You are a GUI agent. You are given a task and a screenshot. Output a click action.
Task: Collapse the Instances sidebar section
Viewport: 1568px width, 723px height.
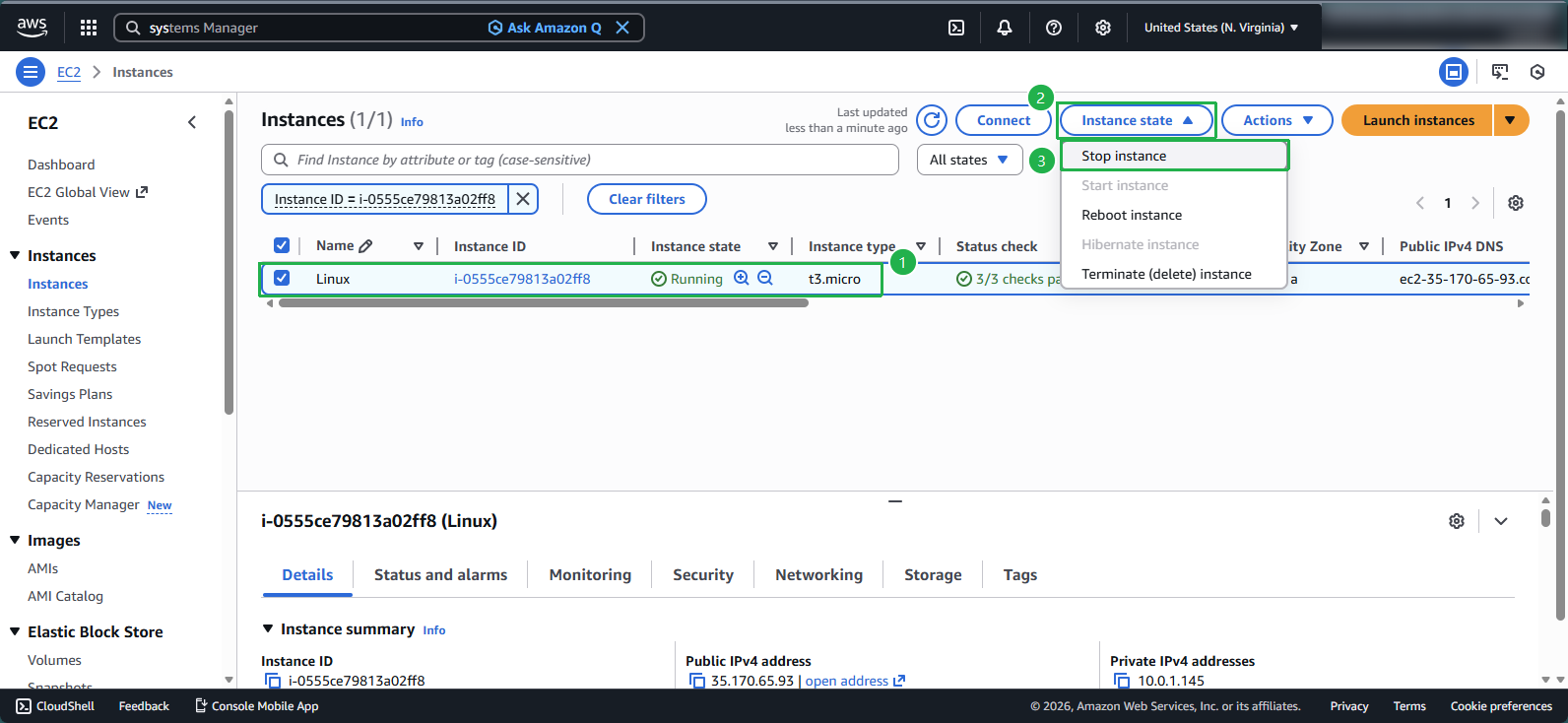[x=15, y=255]
